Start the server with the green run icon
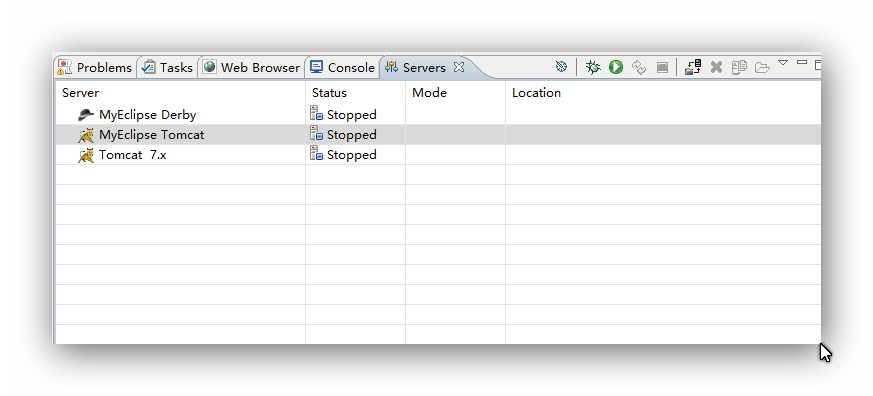This screenshot has width=873, height=396. [616, 67]
